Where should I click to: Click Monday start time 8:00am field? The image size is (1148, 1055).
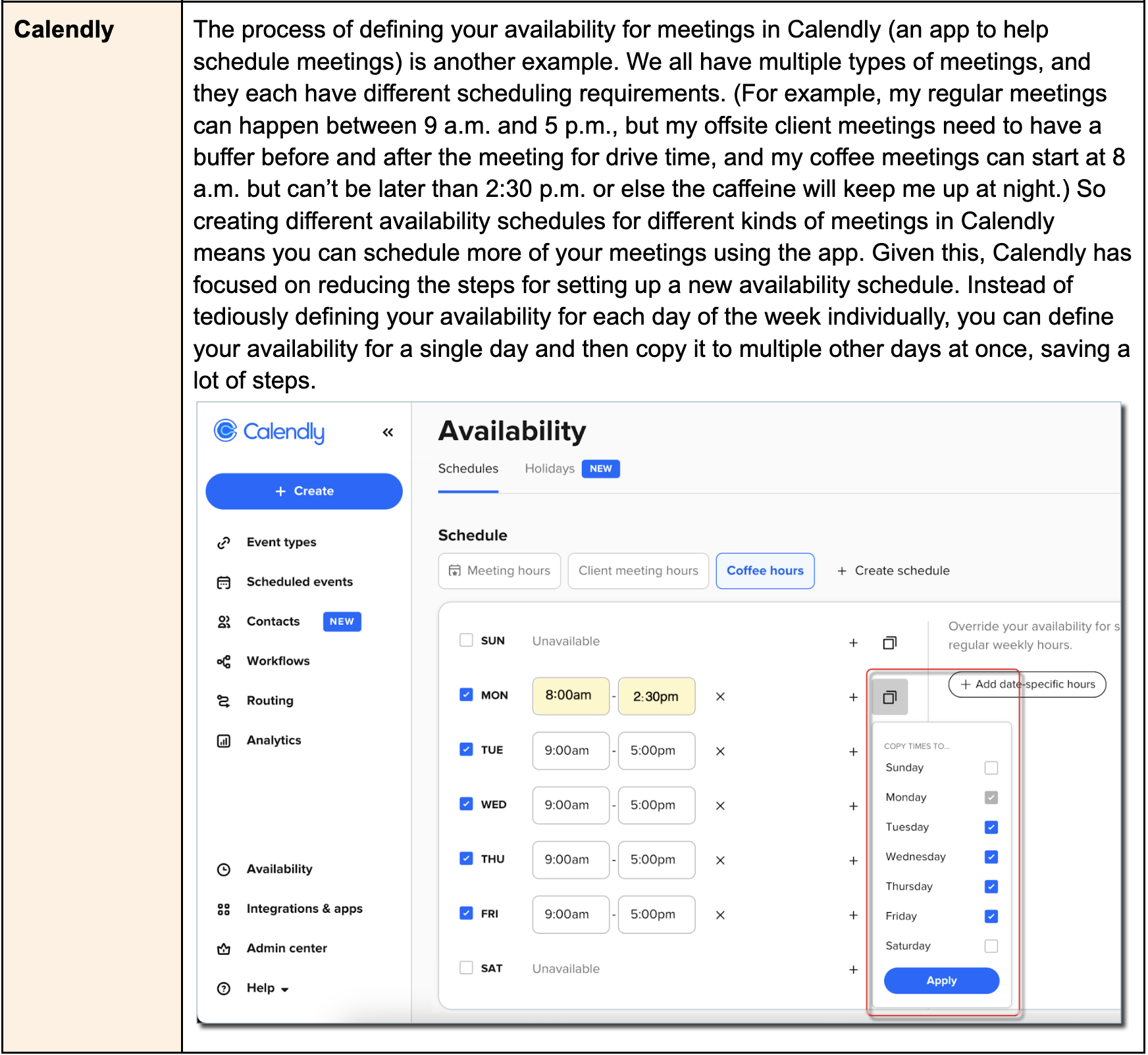click(x=571, y=696)
